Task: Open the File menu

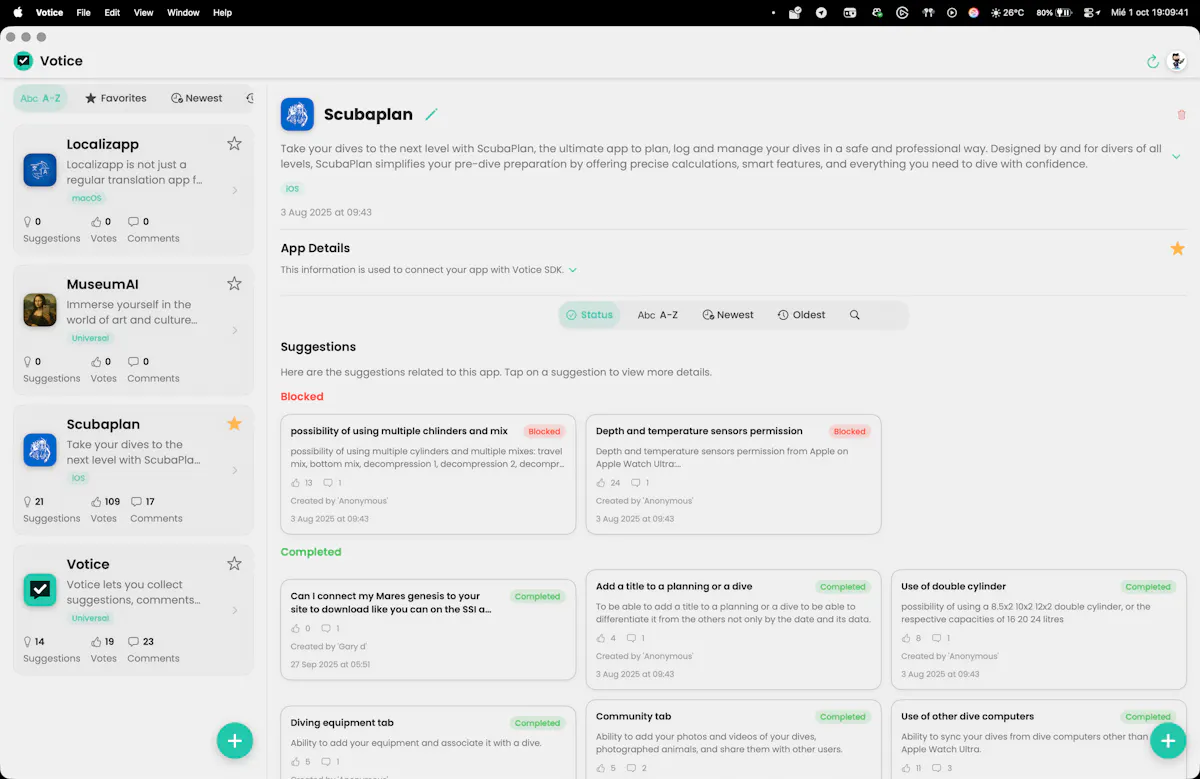Action: click(x=84, y=13)
